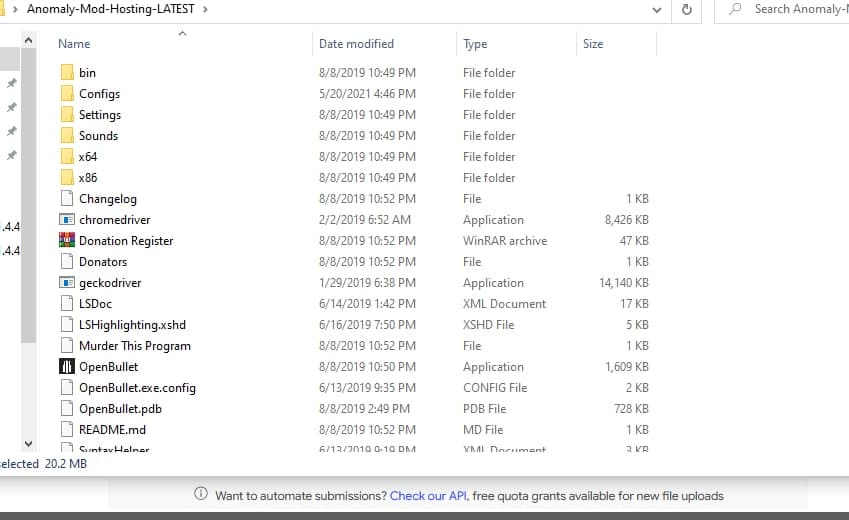
Task: Click the 5/20/2021 4:46 PM date cell
Action: point(368,94)
